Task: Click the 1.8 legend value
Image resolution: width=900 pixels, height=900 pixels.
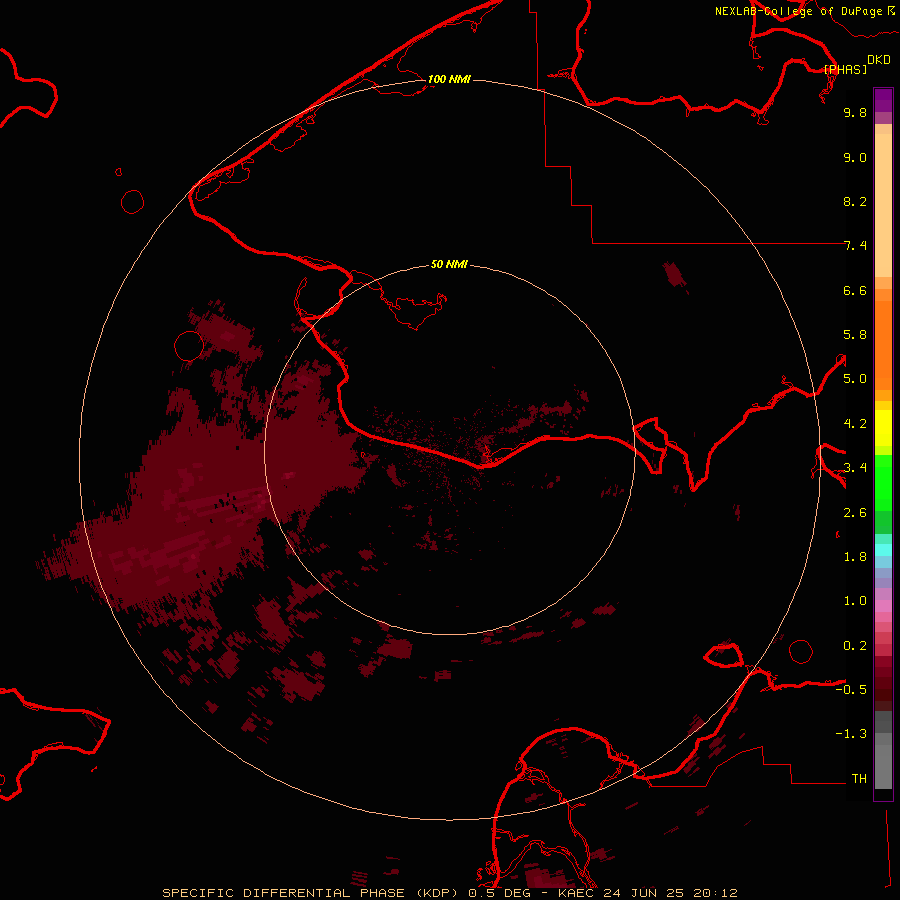Action: click(x=855, y=557)
